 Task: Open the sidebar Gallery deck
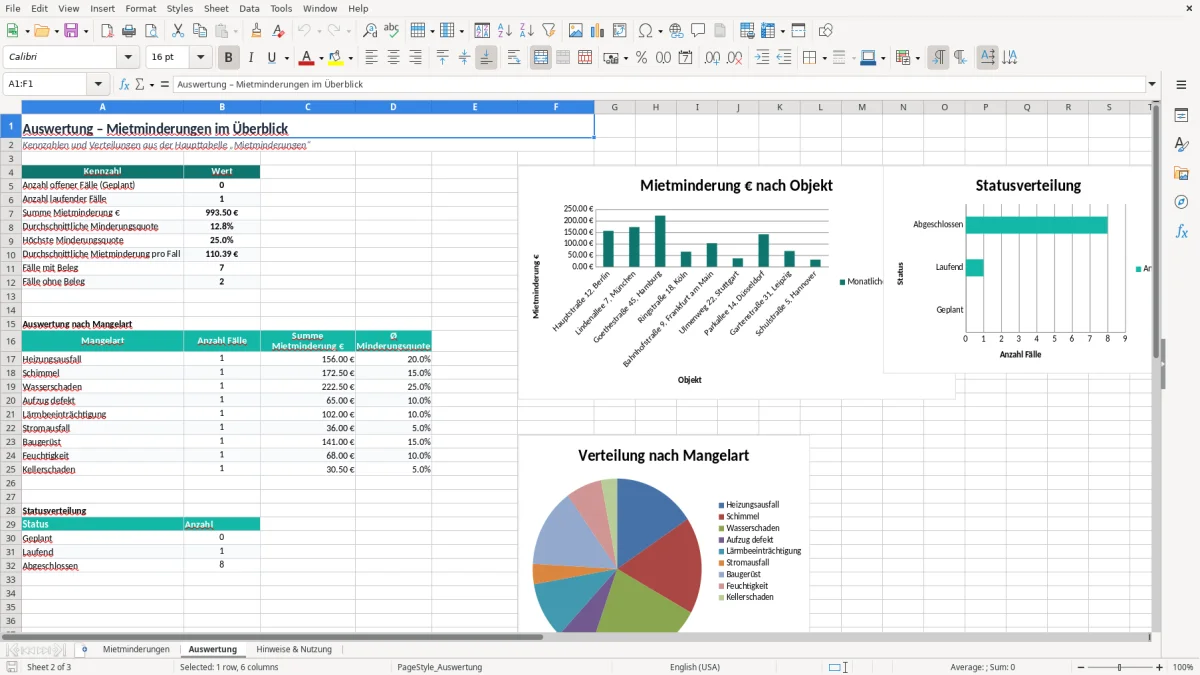1181,173
